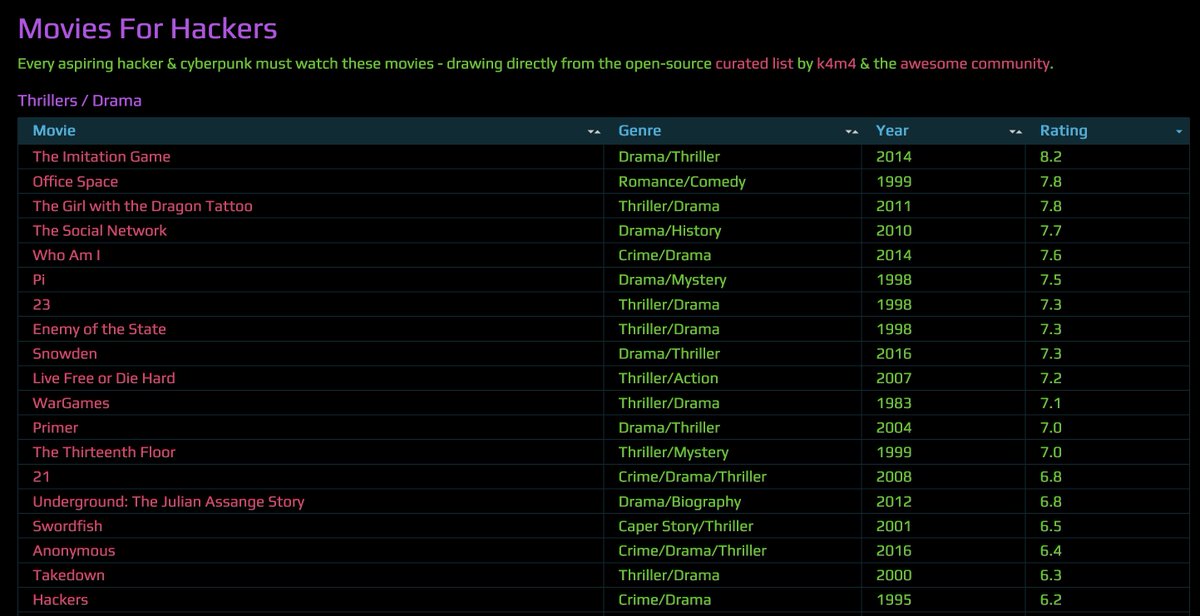This screenshot has height=616, width=1200.
Task: Open the curated list link
Action: 754,64
